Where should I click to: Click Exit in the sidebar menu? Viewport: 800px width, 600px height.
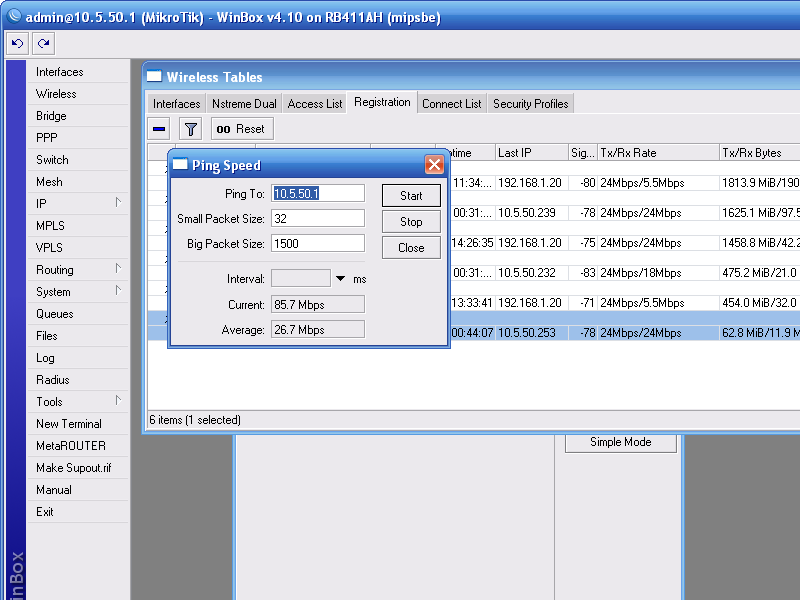[78, 511]
